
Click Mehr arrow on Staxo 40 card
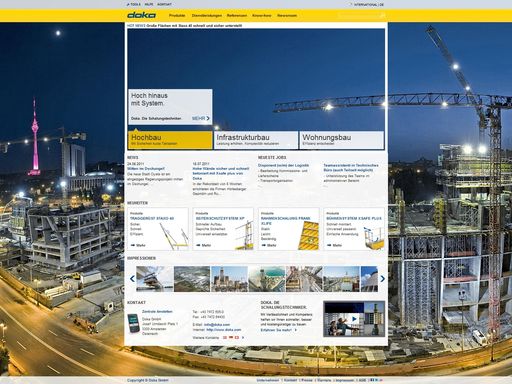pyautogui.click(x=138, y=245)
